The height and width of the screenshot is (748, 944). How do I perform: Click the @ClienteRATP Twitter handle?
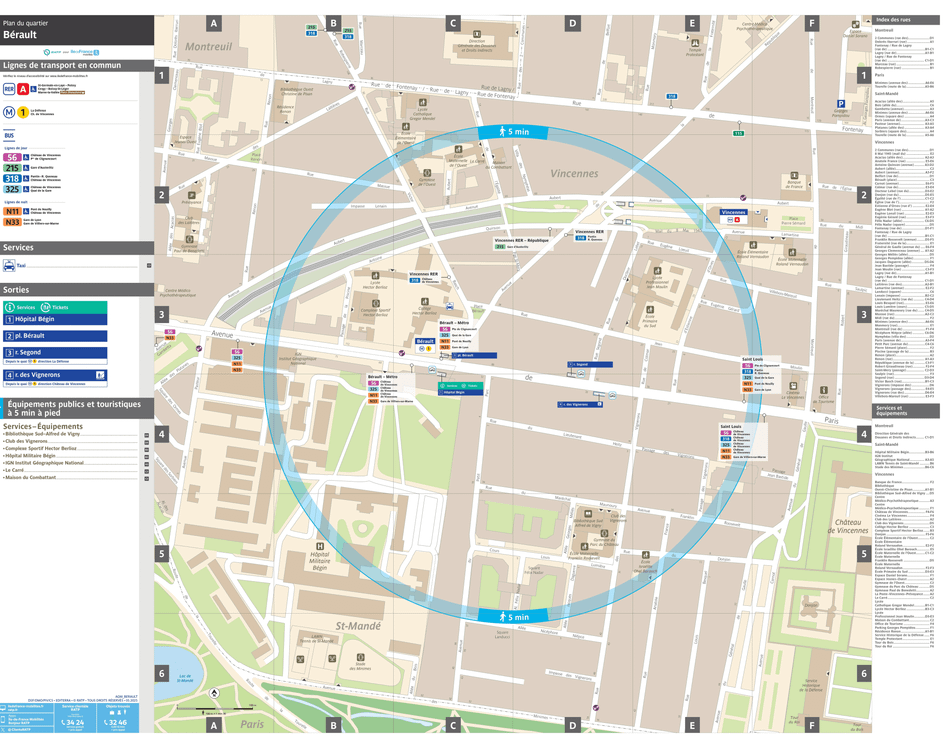click(x=20, y=730)
